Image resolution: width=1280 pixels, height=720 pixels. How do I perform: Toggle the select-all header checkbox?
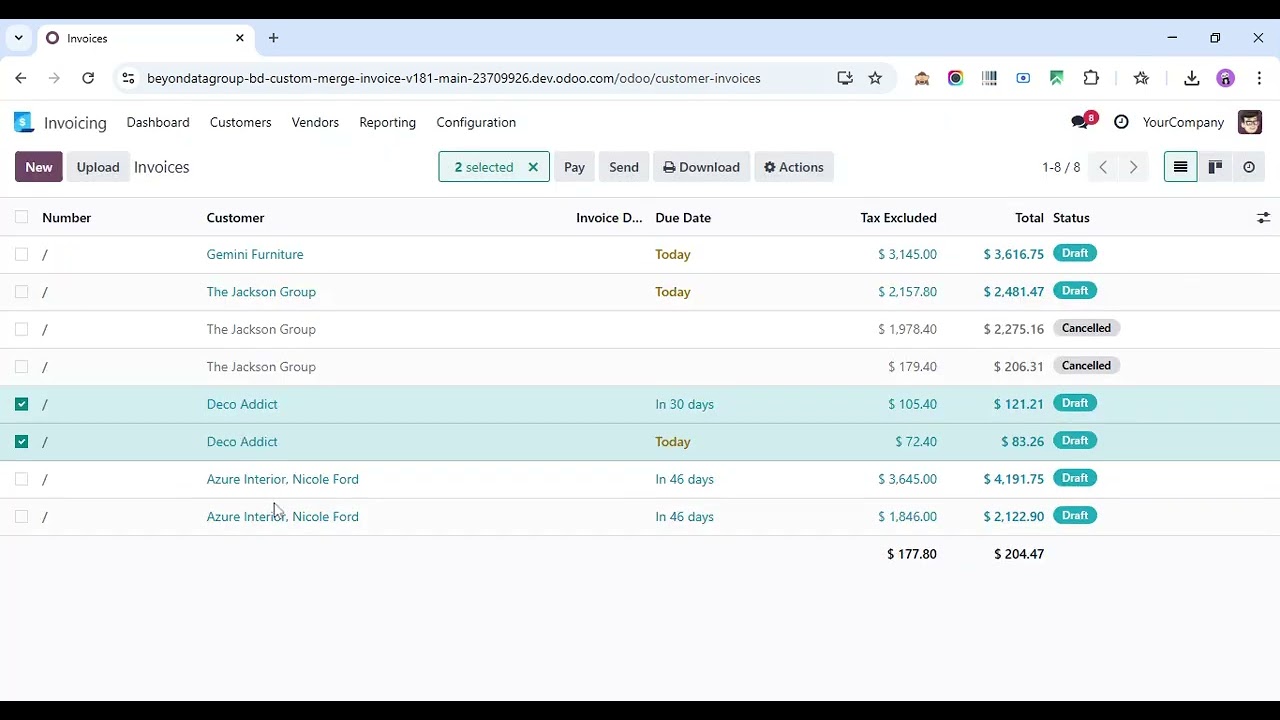(x=21, y=218)
